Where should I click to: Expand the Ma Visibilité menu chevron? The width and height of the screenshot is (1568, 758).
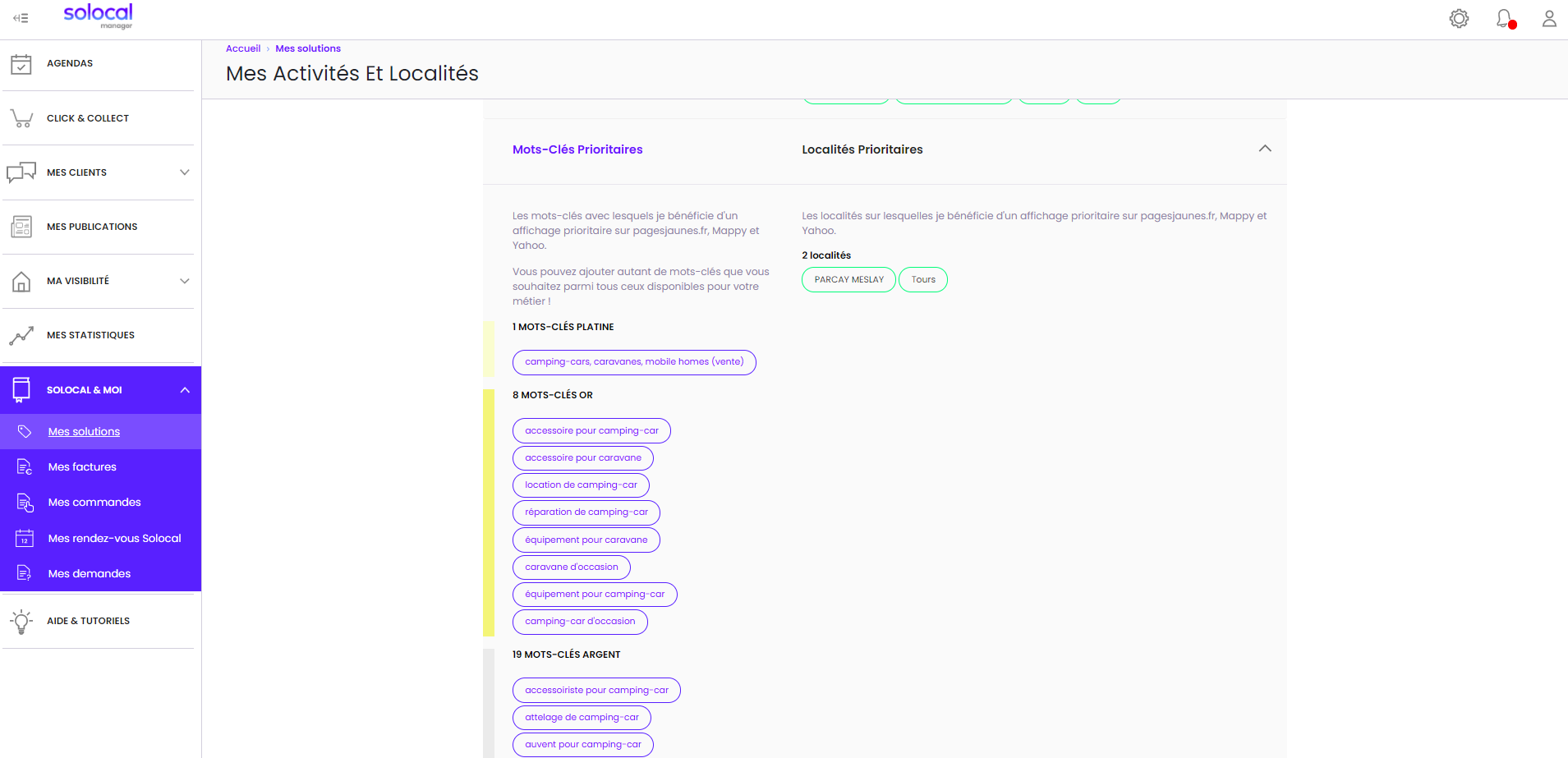point(185,281)
